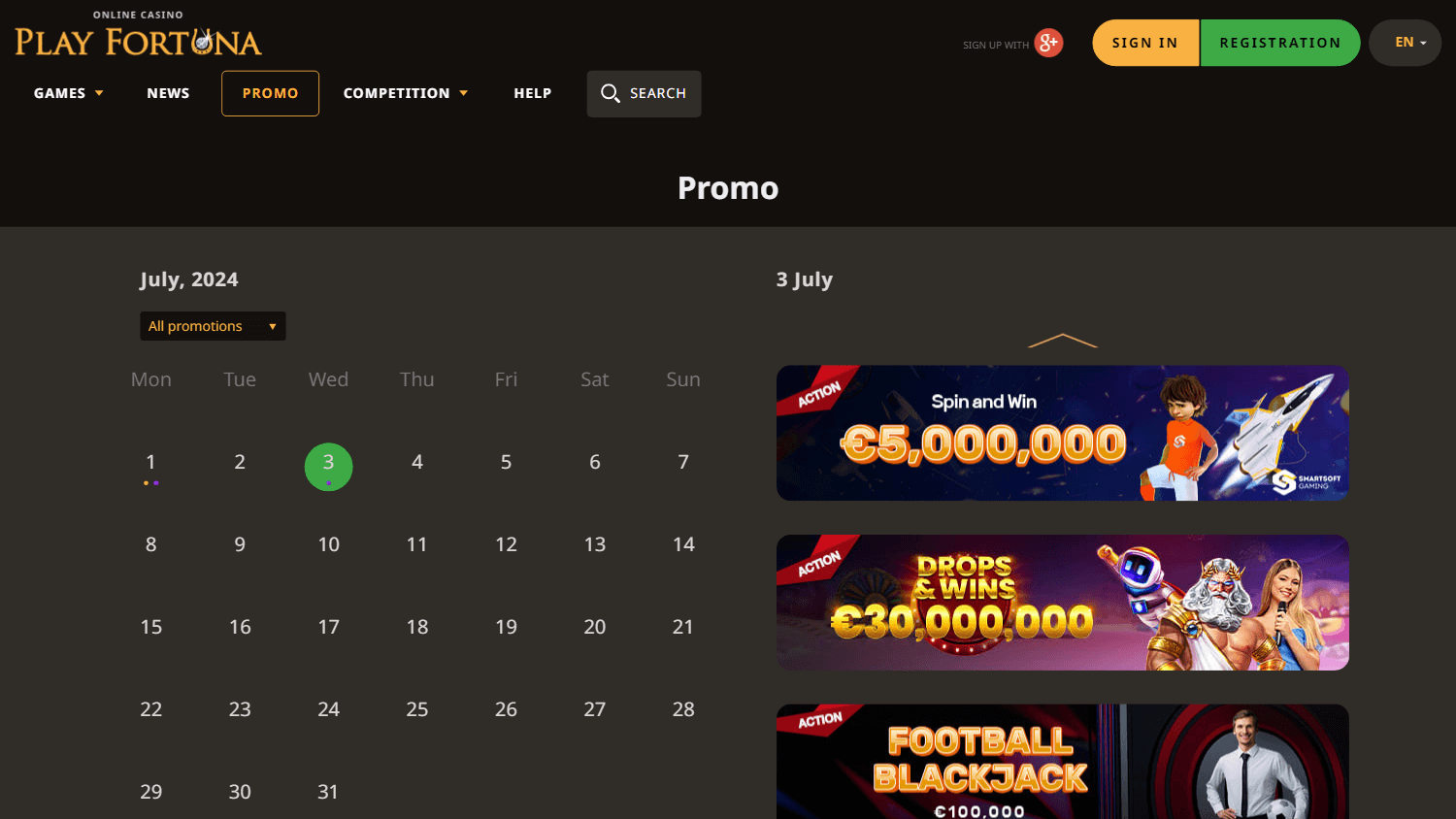Screen dimensions: 1456x819
Task: Select the Promo tab
Action: click(270, 93)
